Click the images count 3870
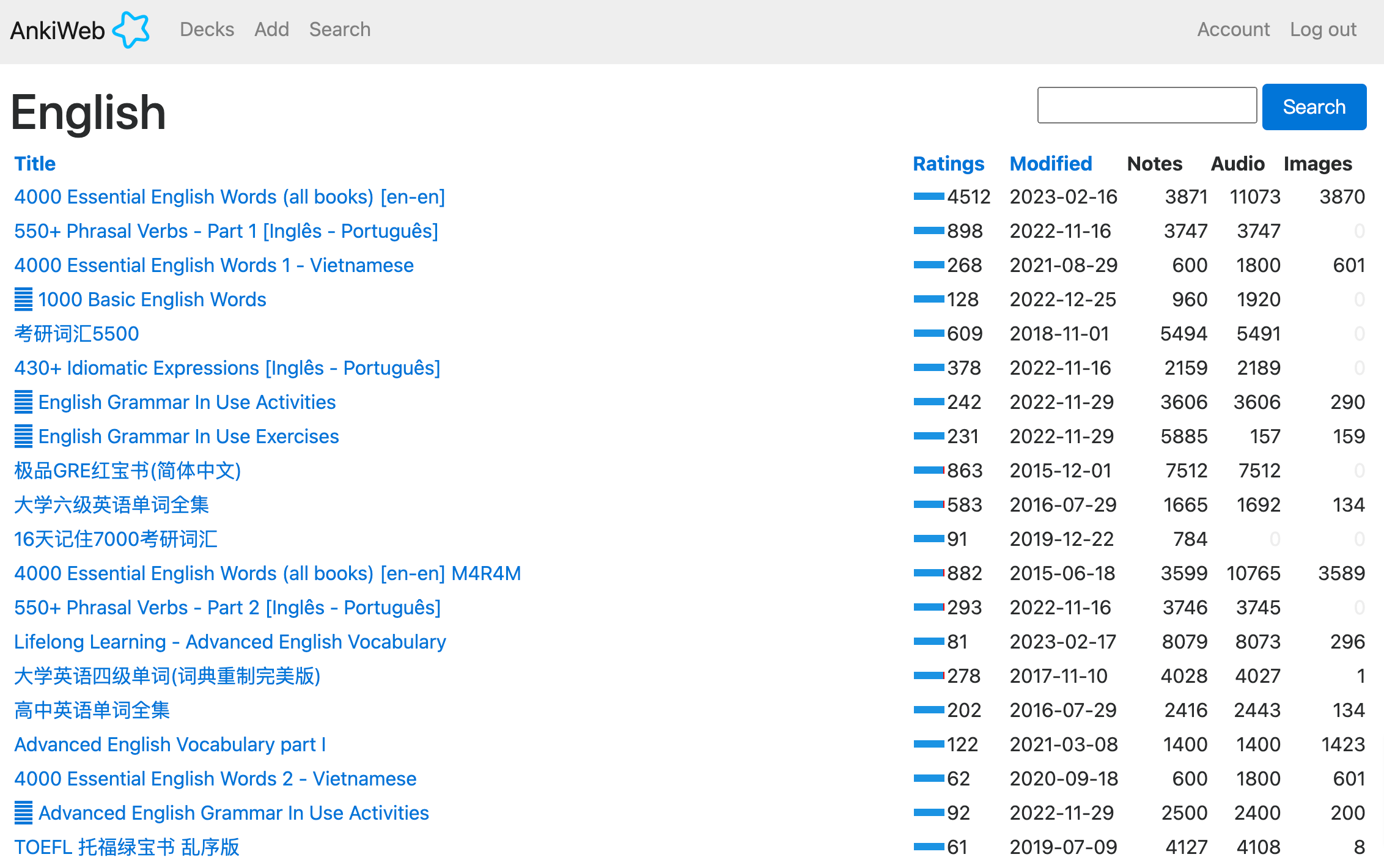This screenshot has width=1384, height=868. (1342, 197)
